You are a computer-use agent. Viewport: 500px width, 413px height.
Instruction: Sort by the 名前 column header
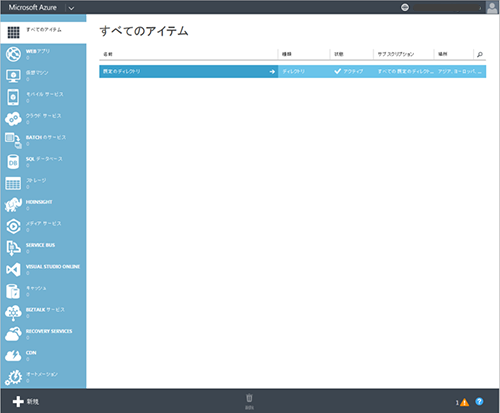click(108, 54)
